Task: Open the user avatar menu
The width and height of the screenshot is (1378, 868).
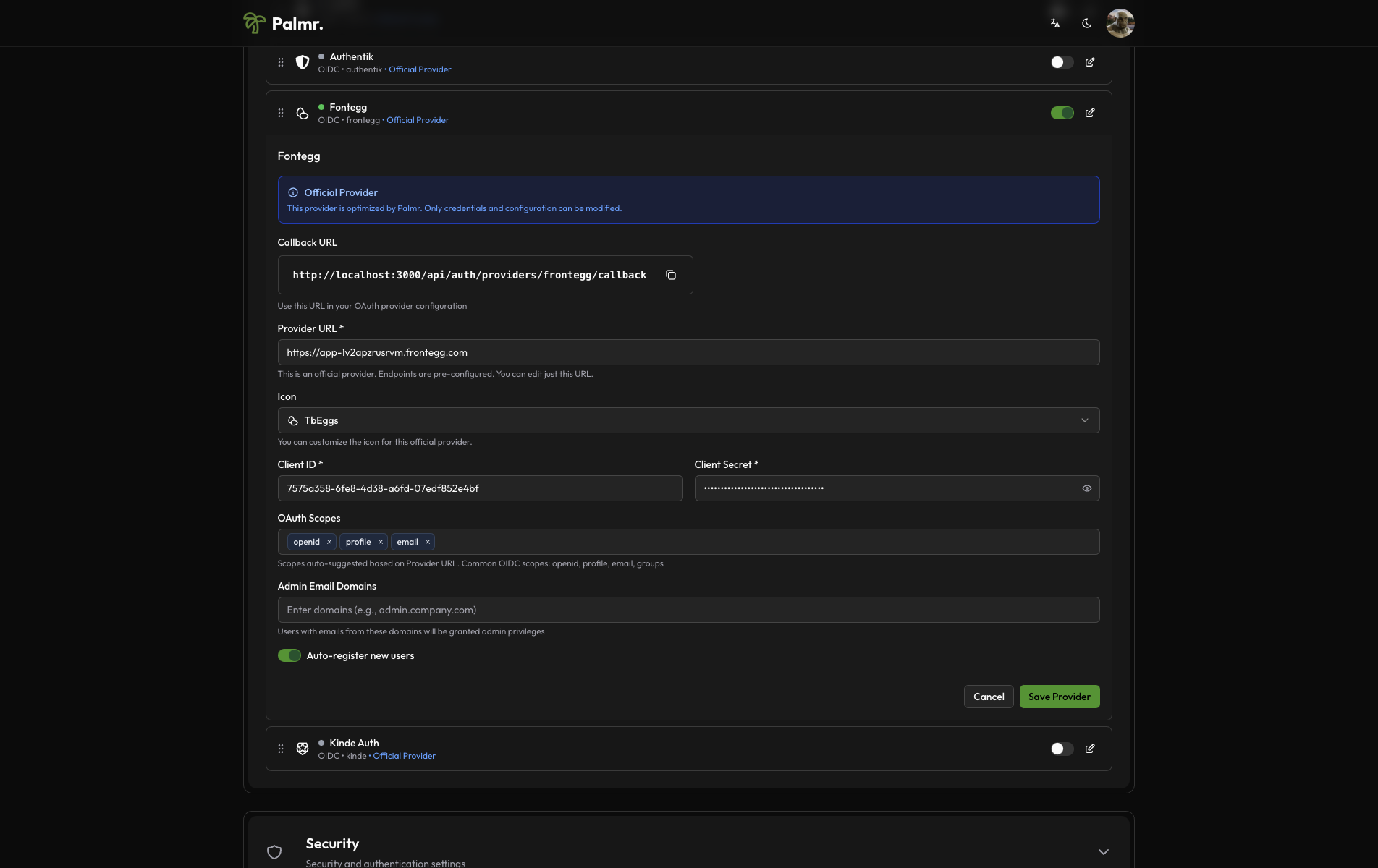Action: (x=1120, y=23)
